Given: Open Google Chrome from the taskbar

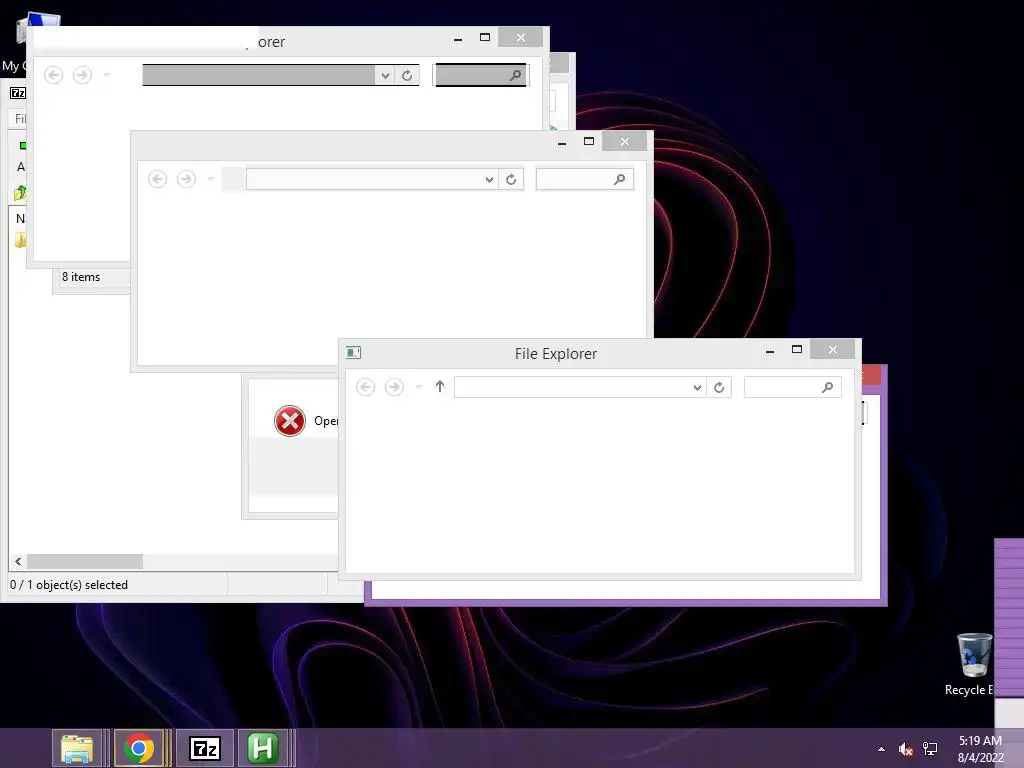Looking at the screenshot, I should click(x=139, y=748).
